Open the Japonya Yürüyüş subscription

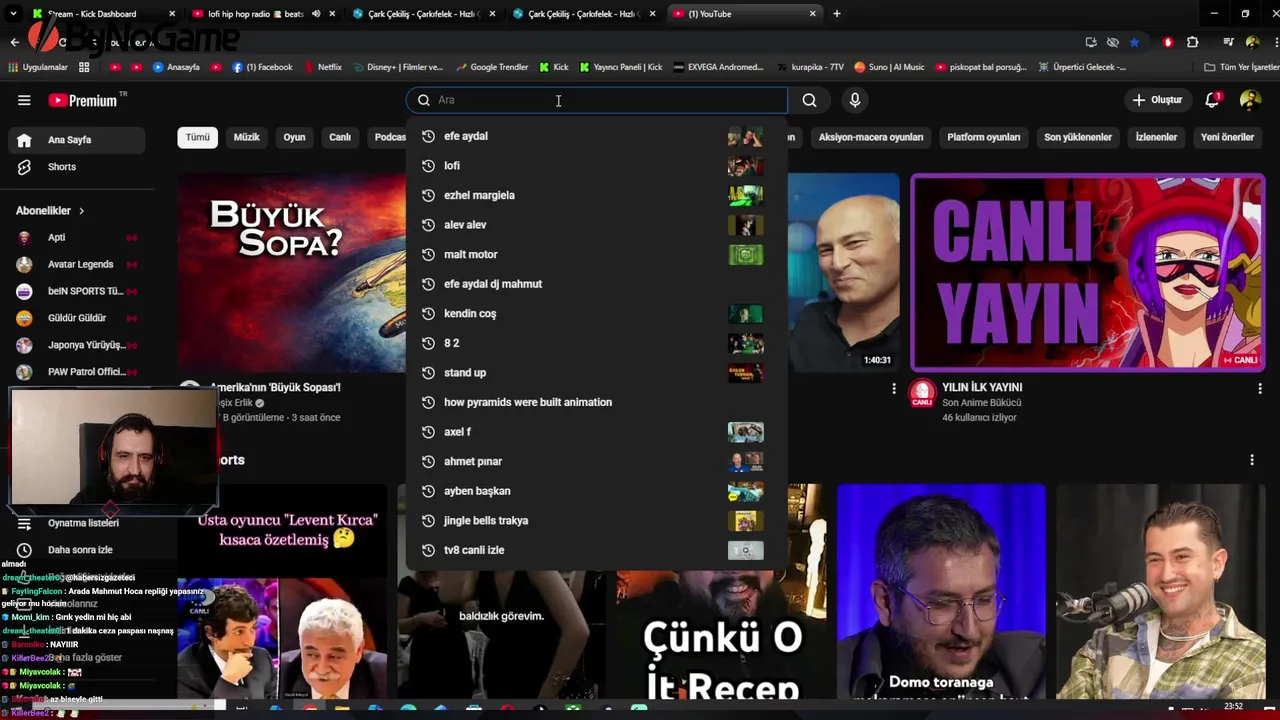pyautogui.click(x=77, y=345)
